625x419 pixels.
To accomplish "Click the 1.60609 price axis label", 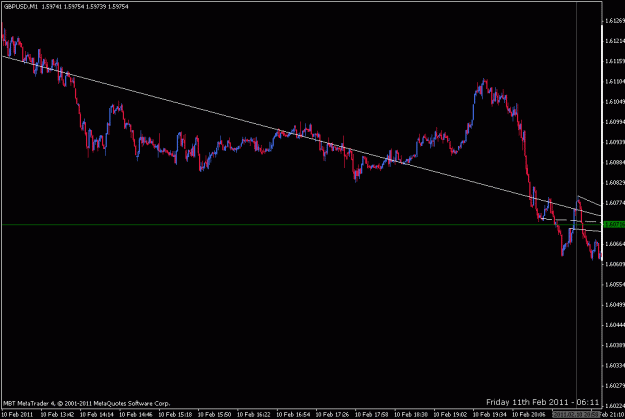I will tap(615, 264).
